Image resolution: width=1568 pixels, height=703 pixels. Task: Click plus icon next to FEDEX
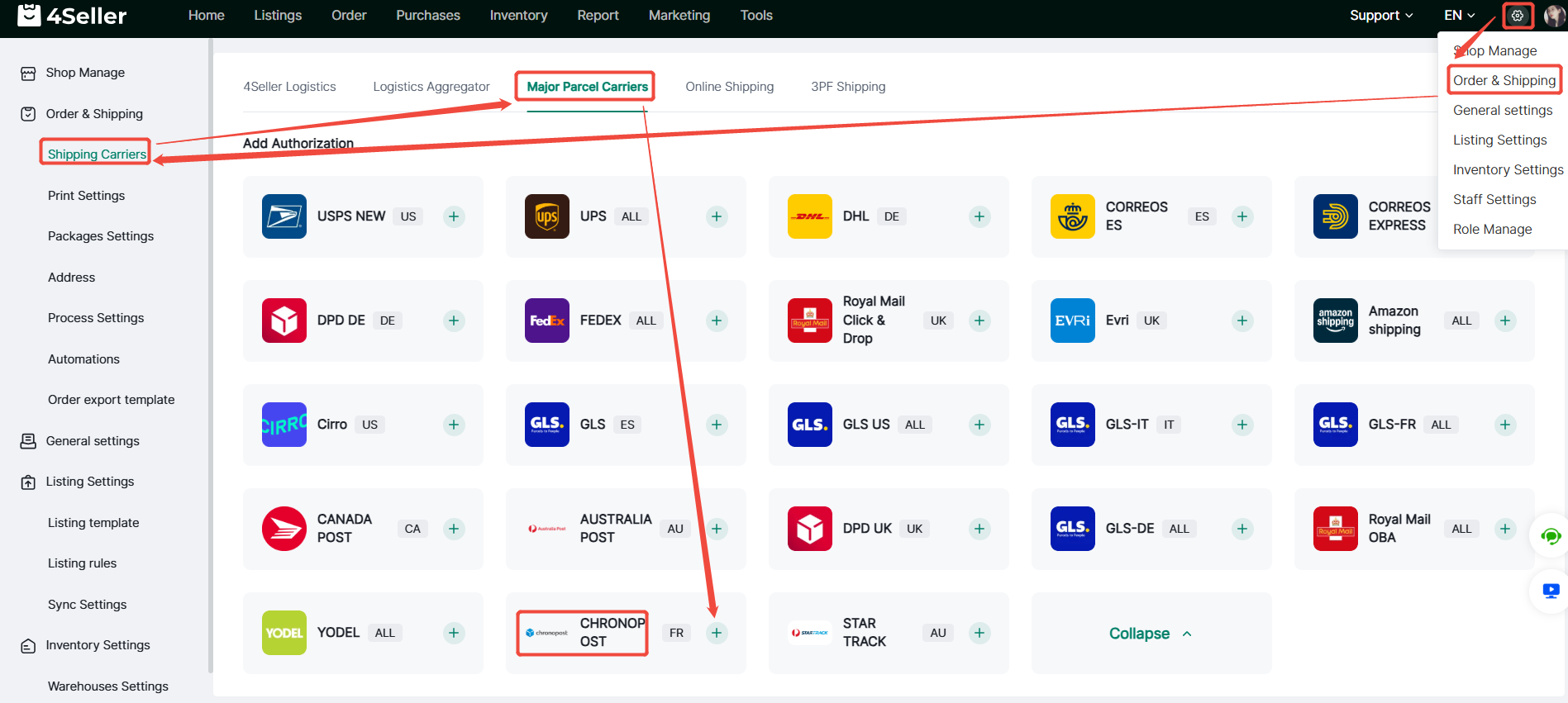click(x=717, y=321)
